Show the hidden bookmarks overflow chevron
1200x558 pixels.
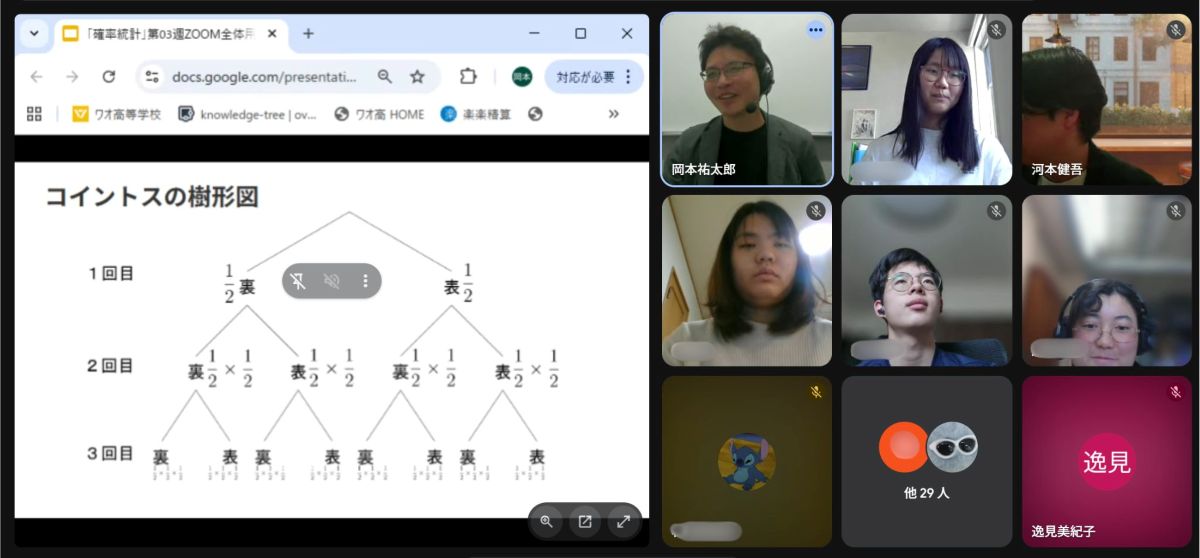[x=614, y=114]
